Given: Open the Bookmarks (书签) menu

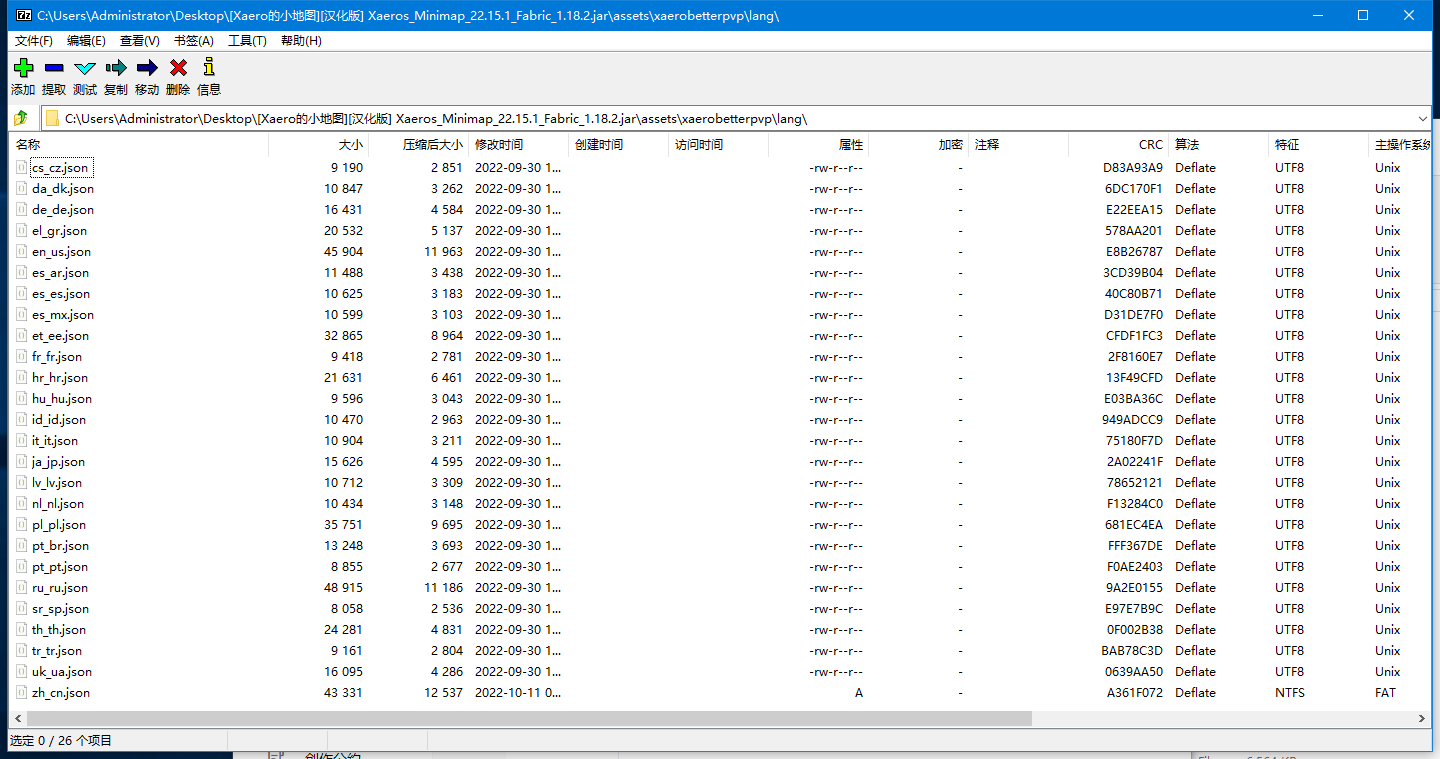Looking at the screenshot, I should point(194,41).
